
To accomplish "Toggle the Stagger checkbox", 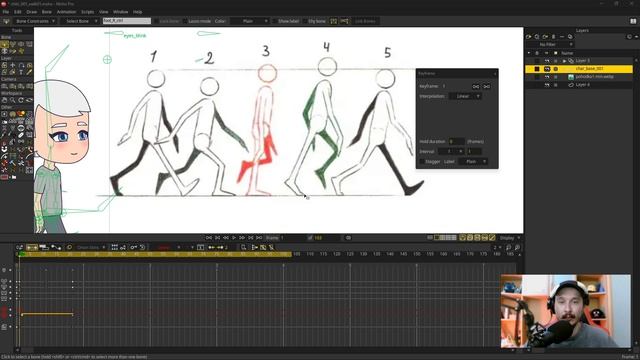I will coord(422,162).
